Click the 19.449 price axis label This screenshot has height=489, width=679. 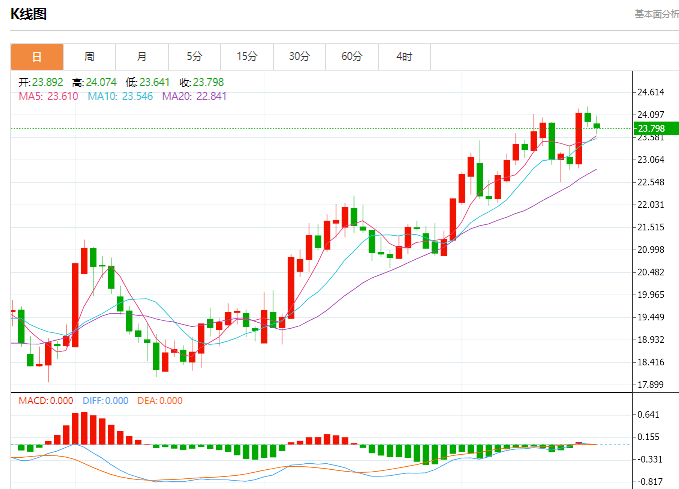click(x=650, y=317)
